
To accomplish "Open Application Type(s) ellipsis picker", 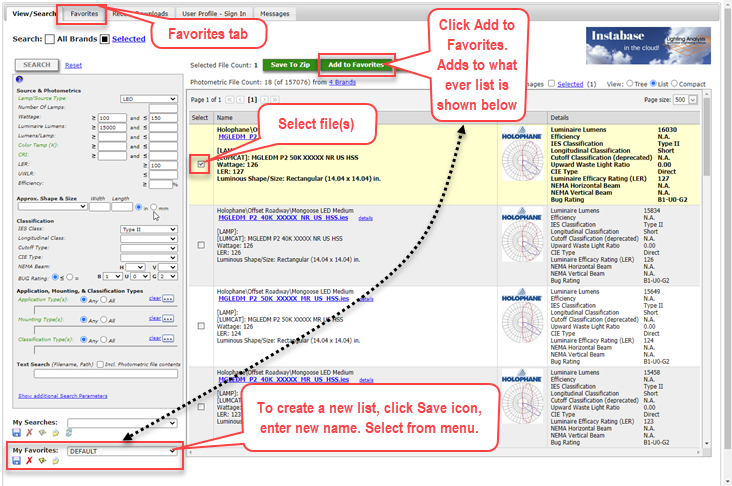I will tap(168, 298).
